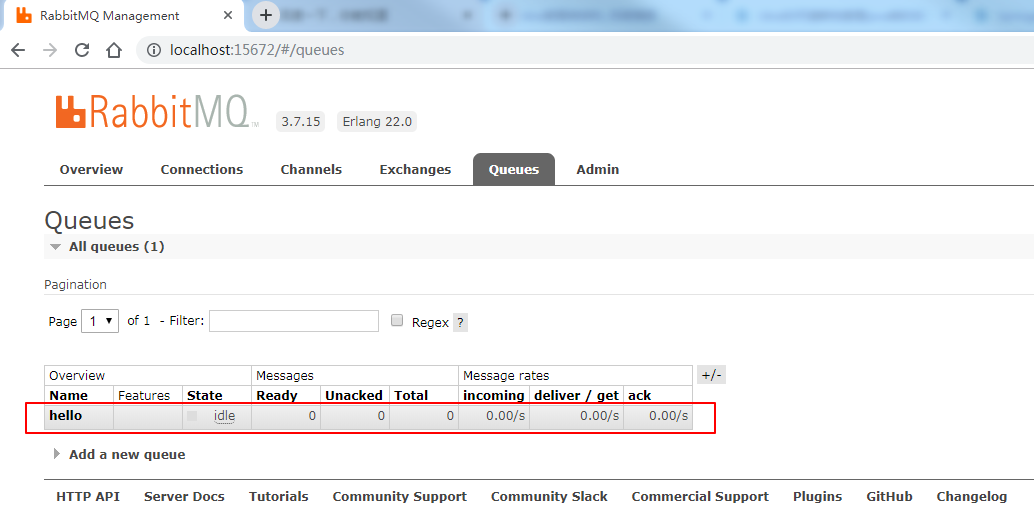Click the Regex help question mark
The width and height of the screenshot is (1034, 524).
pyautogui.click(x=460, y=322)
